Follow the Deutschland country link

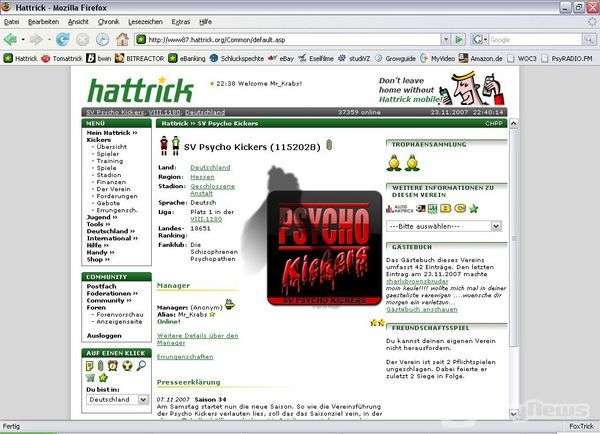coord(210,168)
